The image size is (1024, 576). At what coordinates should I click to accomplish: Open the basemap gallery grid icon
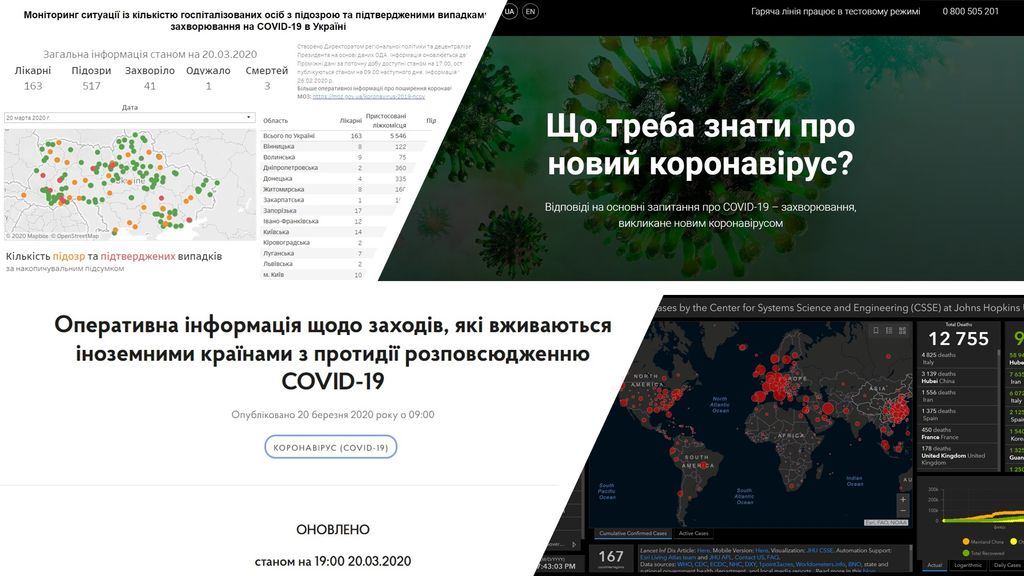[x=903, y=331]
